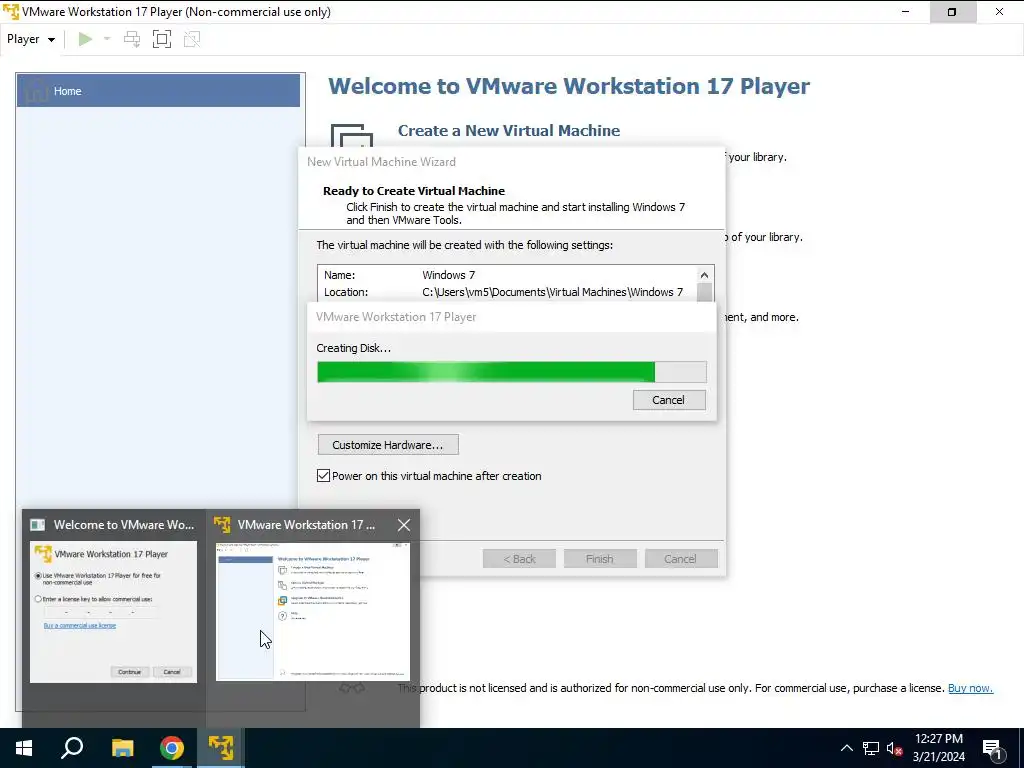Click the Creating Disk progress bar

pyautogui.click(x=511, y=372)
